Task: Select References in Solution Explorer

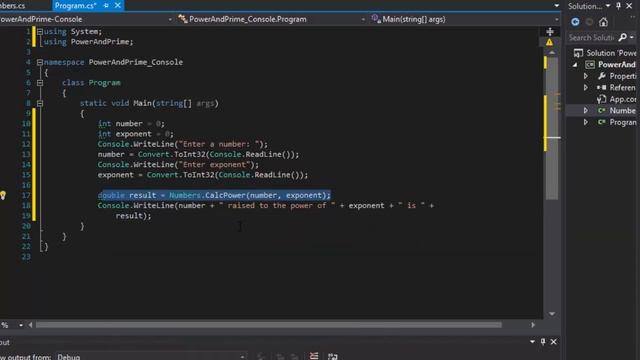Action: 617,87
